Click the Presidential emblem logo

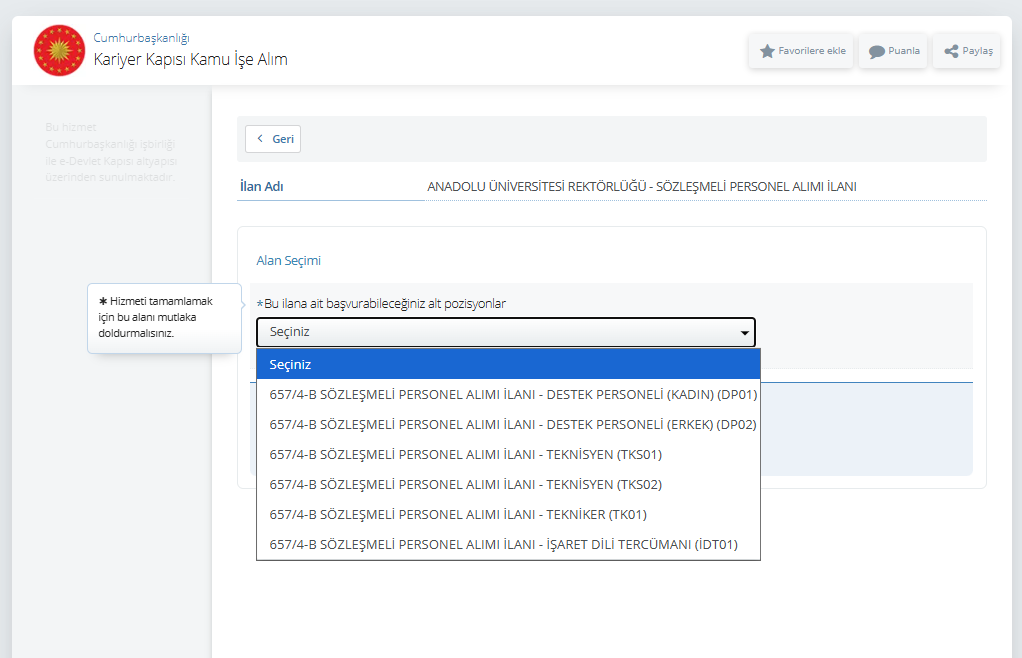tap(60, 50)
